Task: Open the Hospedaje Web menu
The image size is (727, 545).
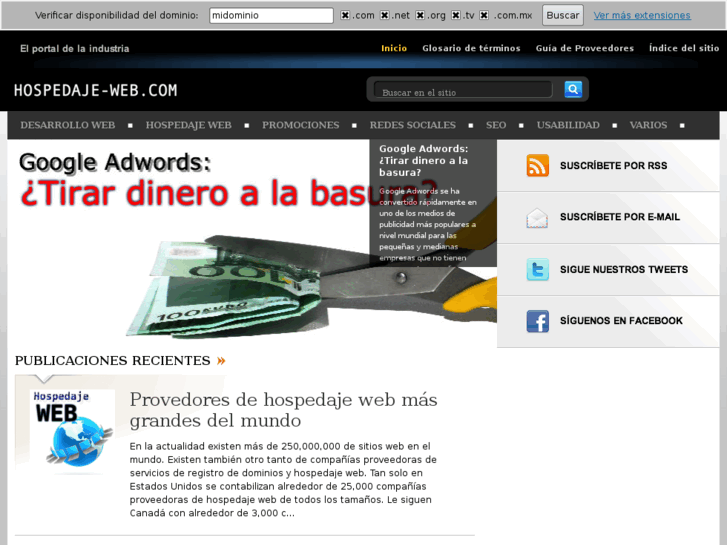Action: click(x=188, y=125)
